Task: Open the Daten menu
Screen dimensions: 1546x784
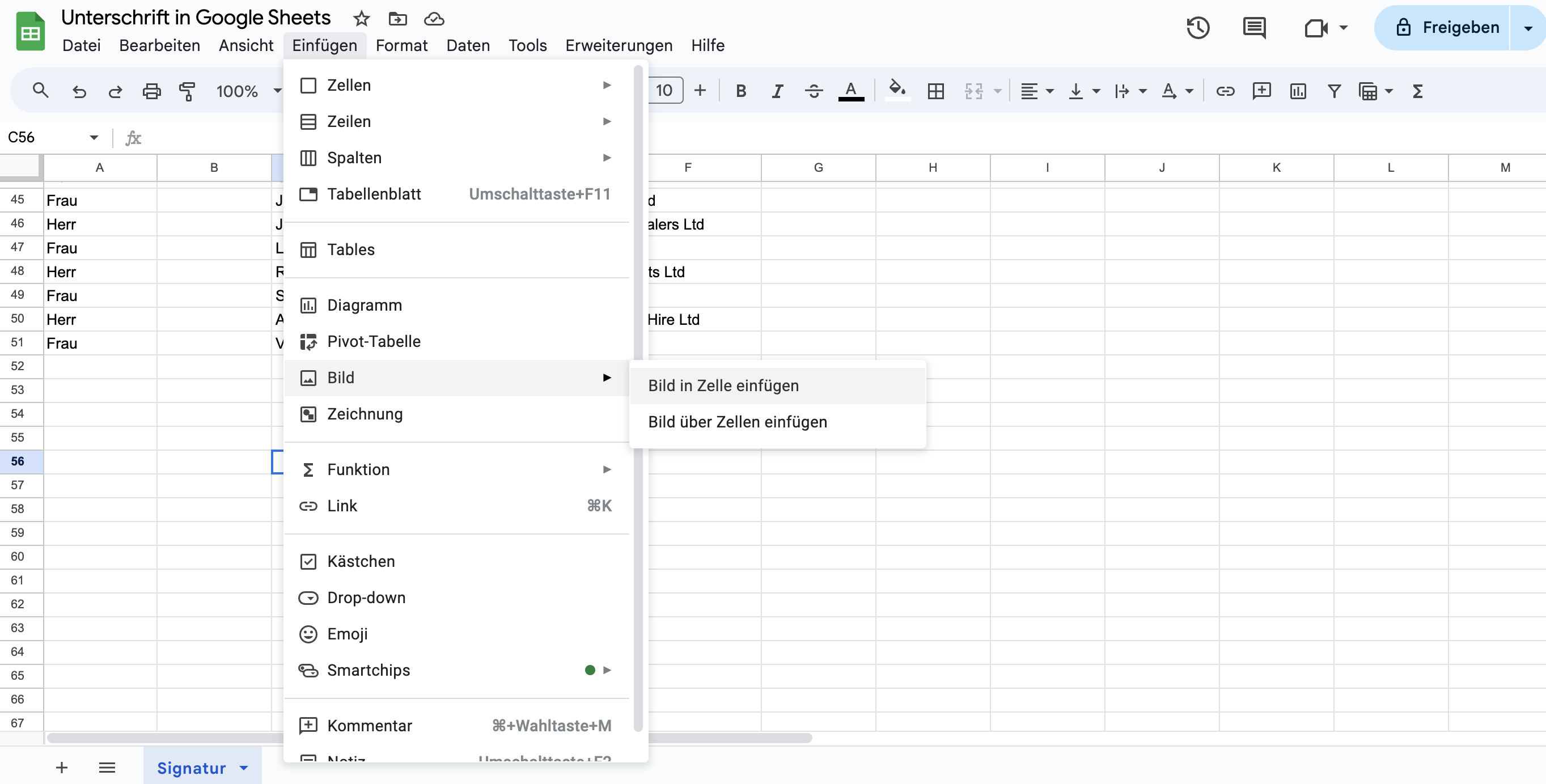Action: pyautogui.click(x=468, y=45)
